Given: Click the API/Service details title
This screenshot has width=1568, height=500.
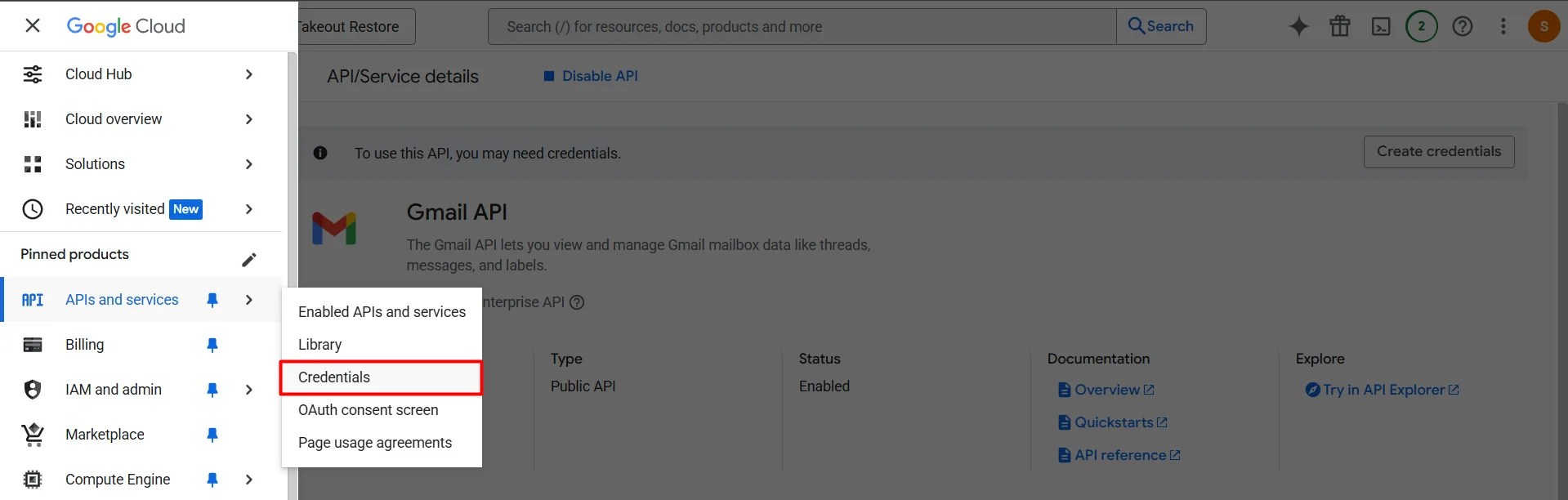Looking at the screenshot, I should [403, 77].
